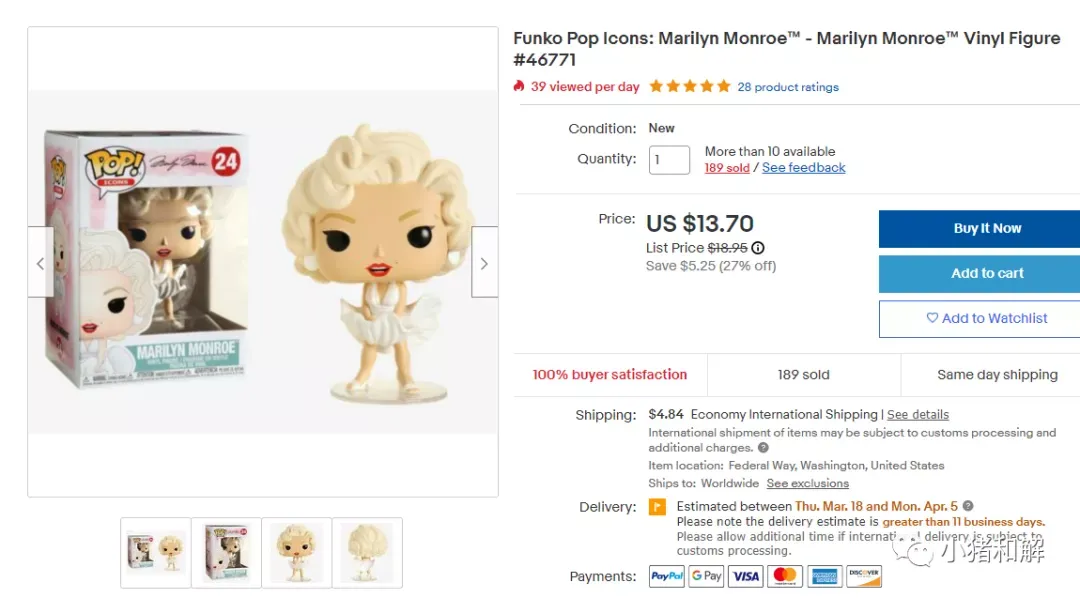
Task: Click the Buy It Now button
Action: pos(979,229)
